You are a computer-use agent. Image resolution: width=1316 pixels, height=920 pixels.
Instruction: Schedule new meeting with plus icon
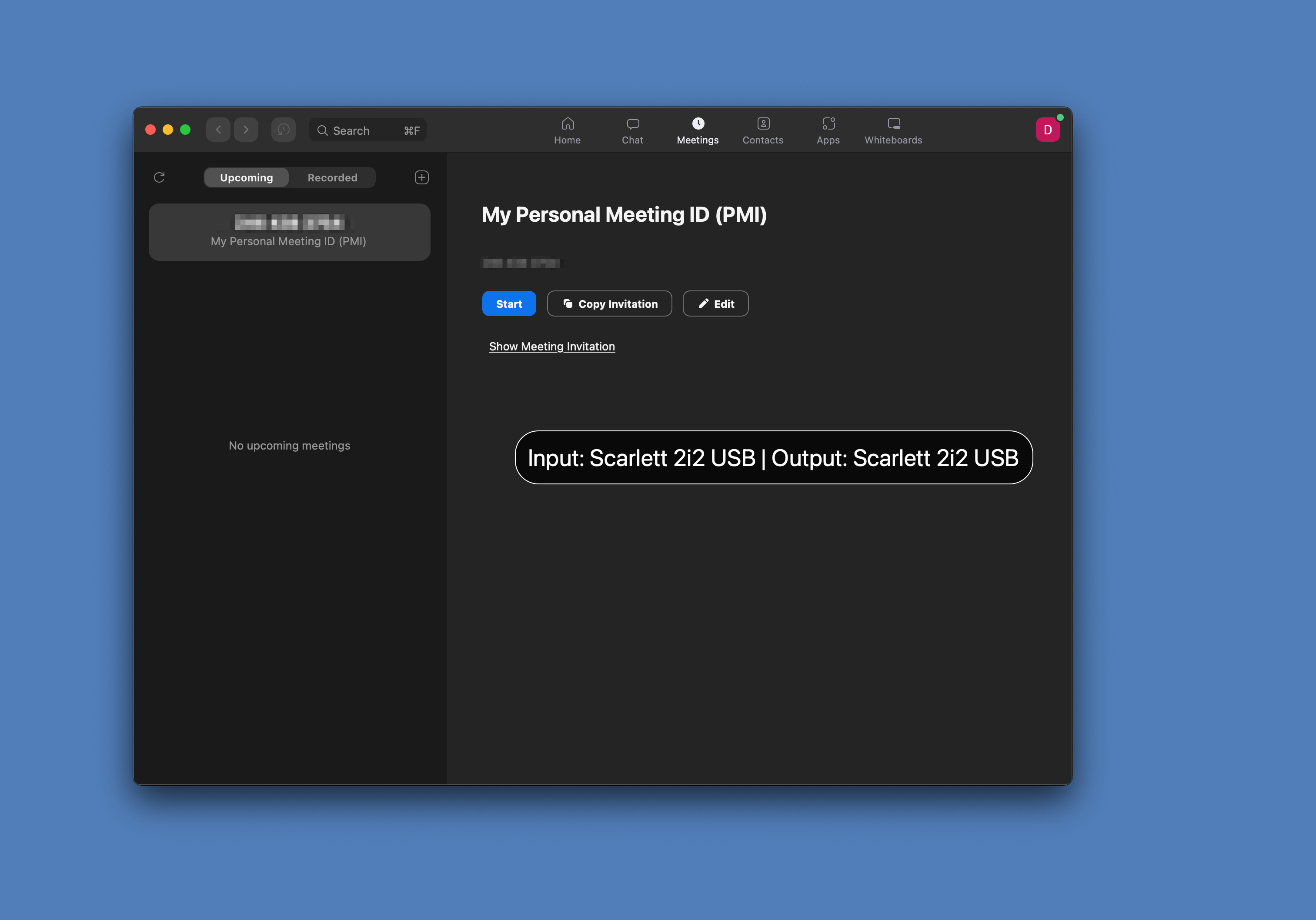click(422, 177)
